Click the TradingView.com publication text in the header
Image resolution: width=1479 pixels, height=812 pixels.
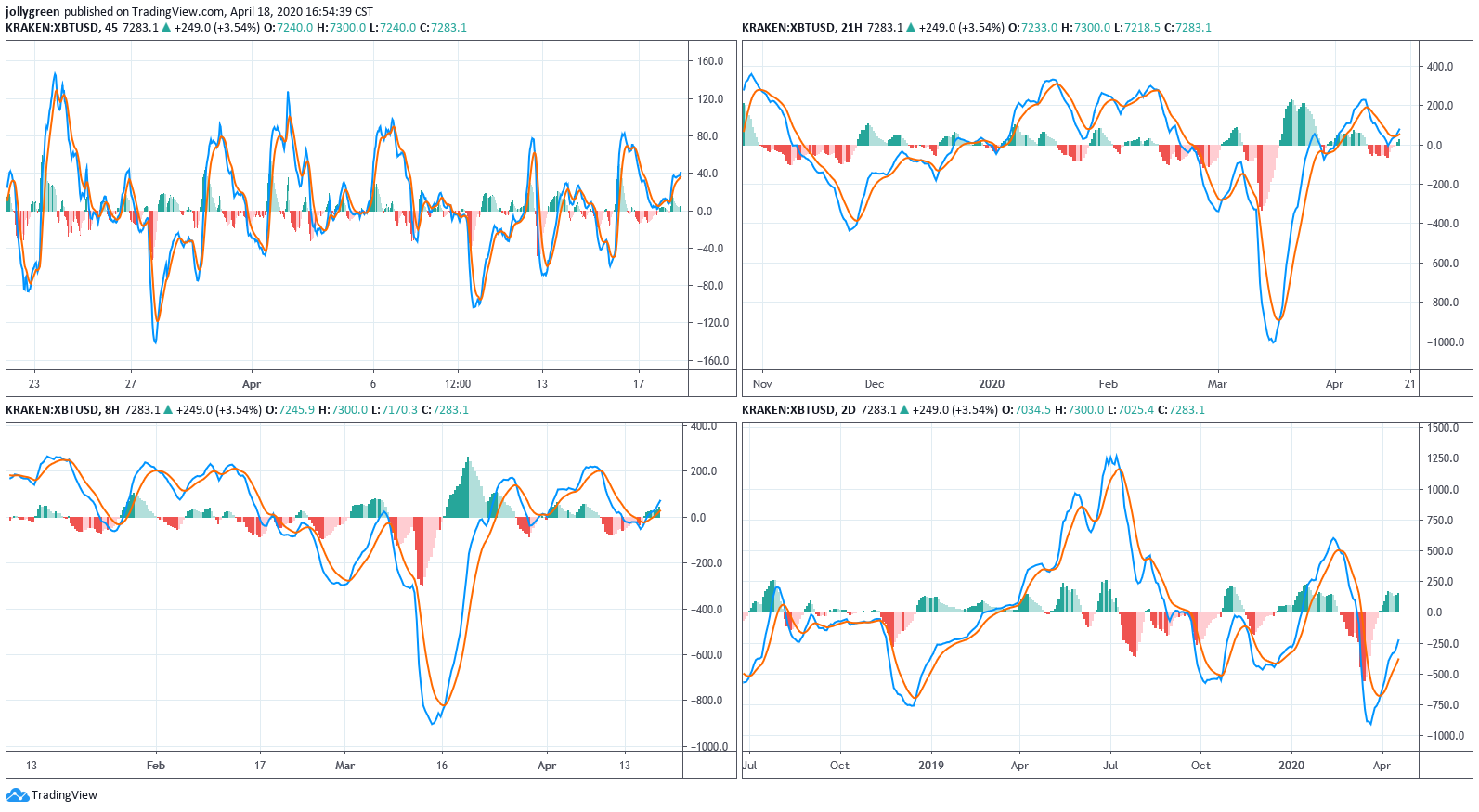click(178, 12)
